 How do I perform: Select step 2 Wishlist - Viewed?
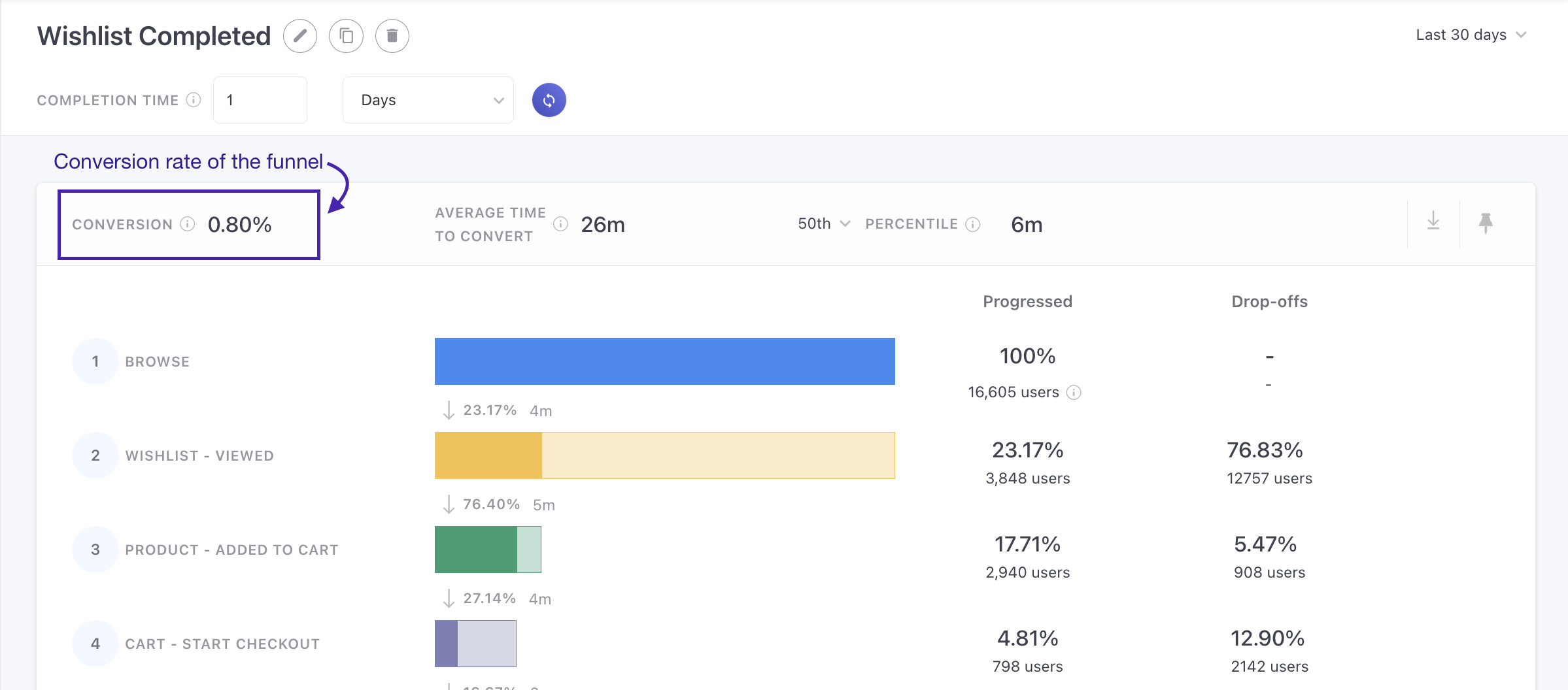click(x=173, y=455)
